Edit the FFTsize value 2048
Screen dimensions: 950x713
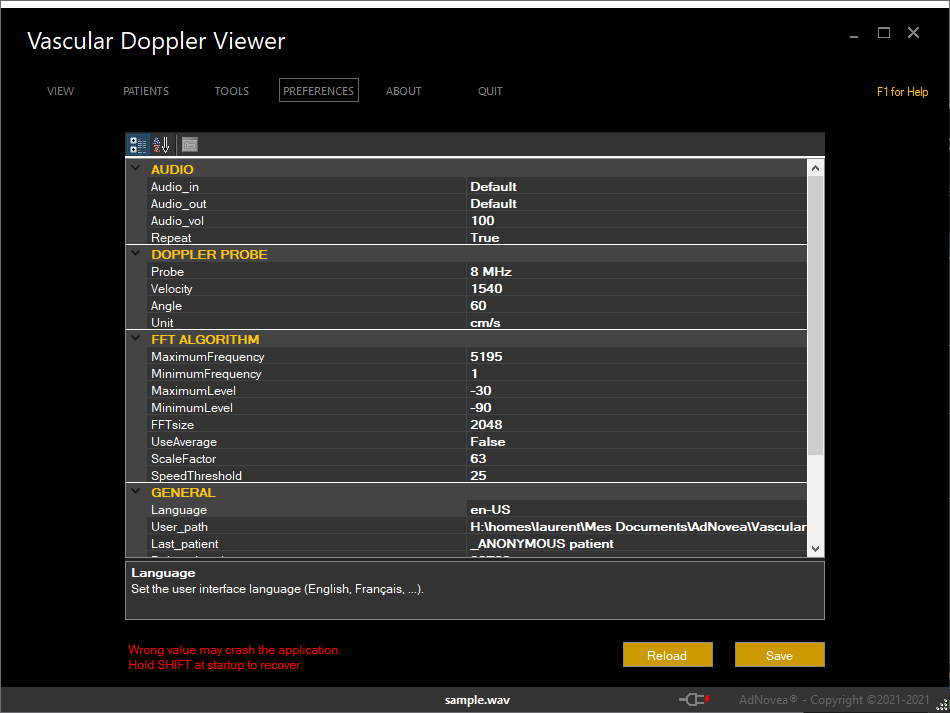tap(637, 424)
